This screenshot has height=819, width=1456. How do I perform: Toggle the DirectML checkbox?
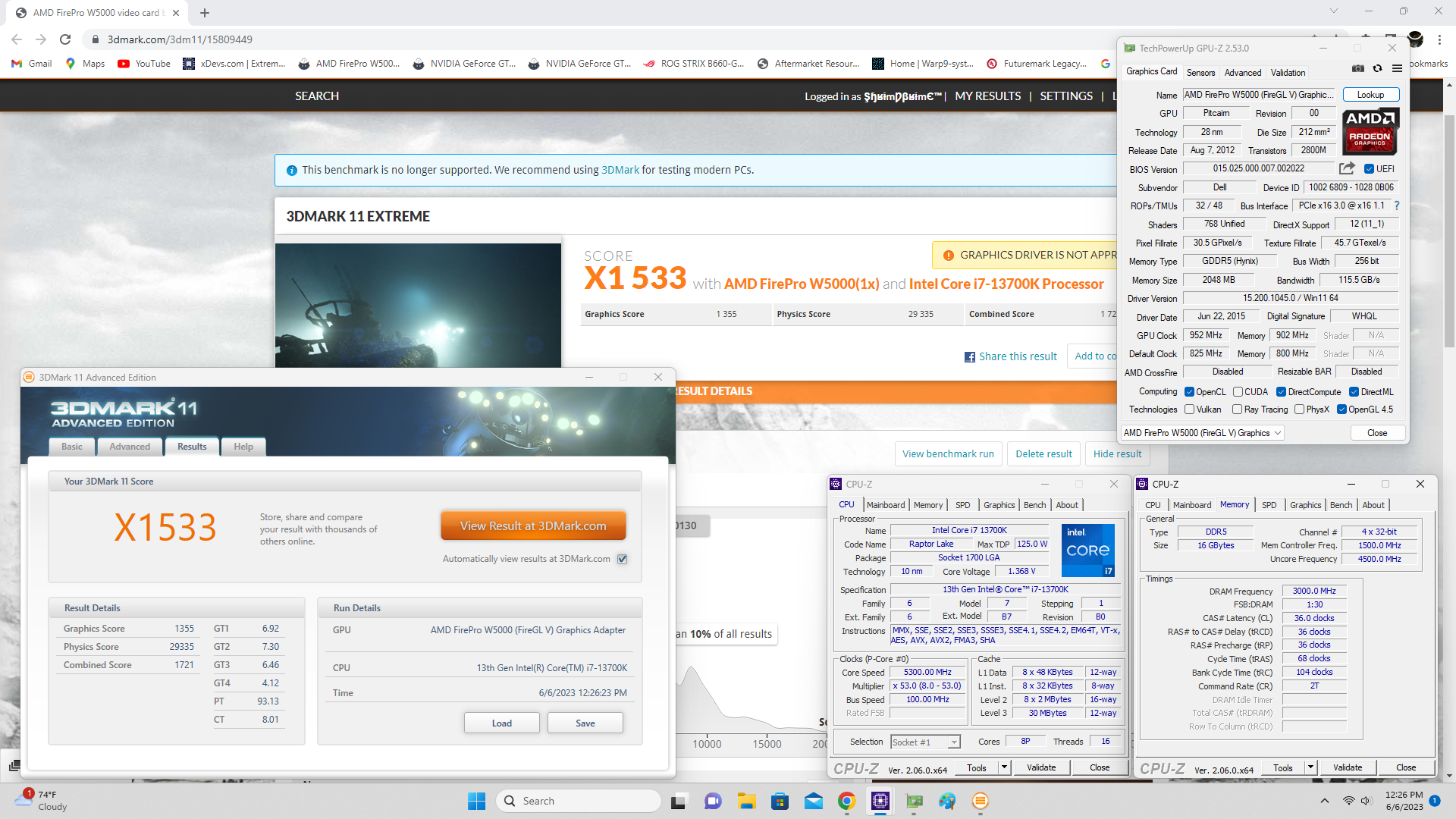[x=1354, y=391]
